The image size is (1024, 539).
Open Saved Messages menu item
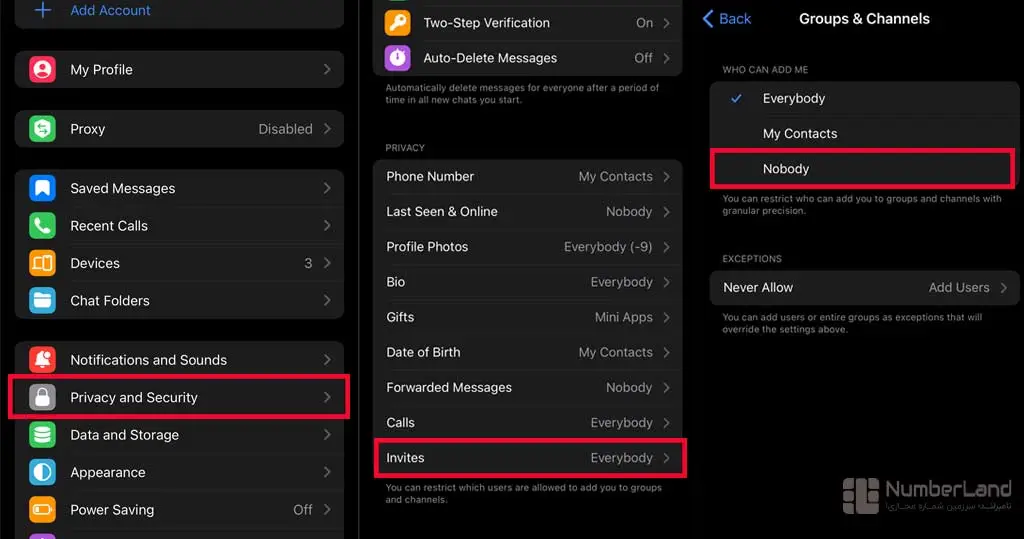click(x=179, y=188)
